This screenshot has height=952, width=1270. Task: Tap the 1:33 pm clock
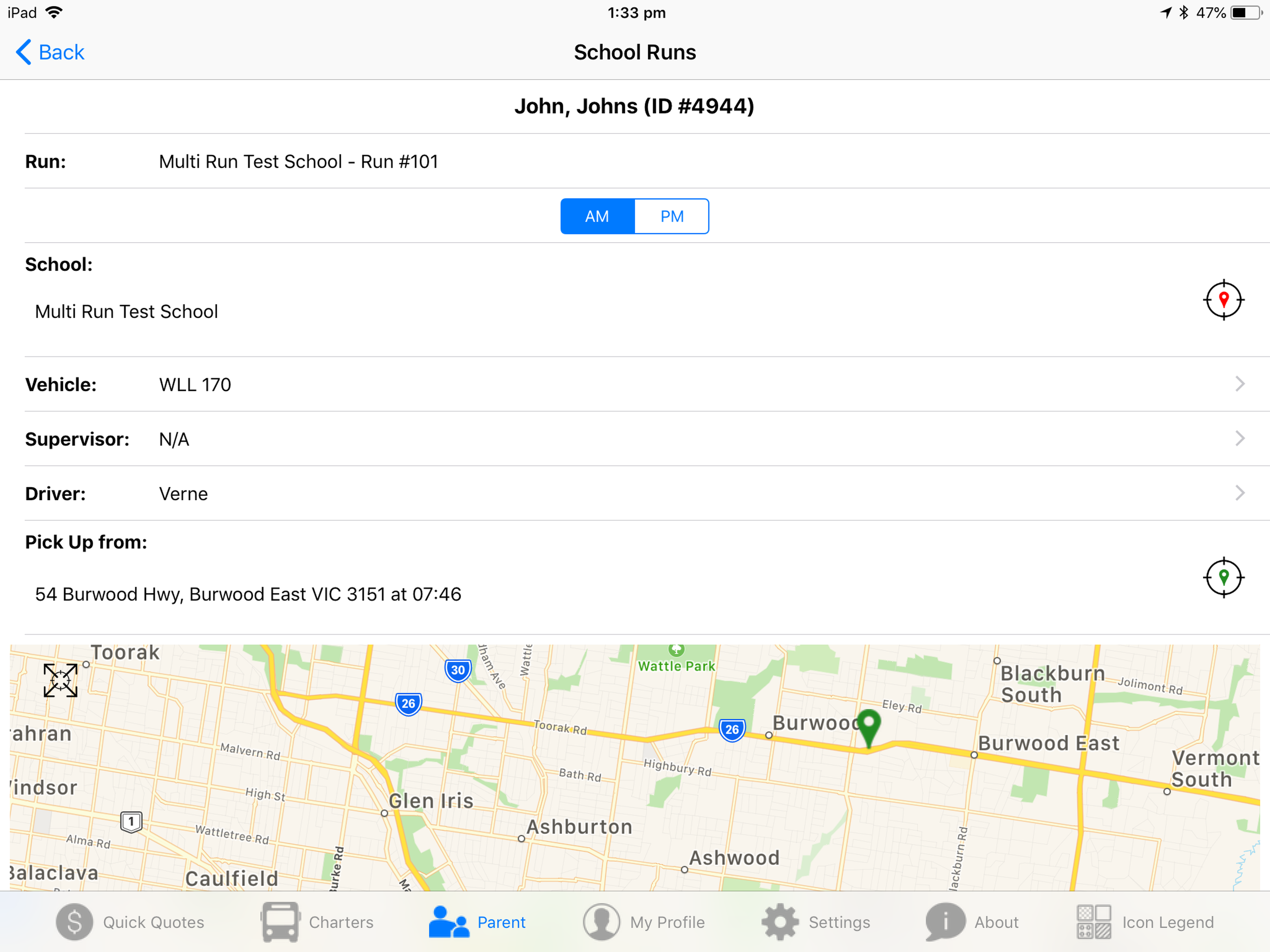(636, 13)
